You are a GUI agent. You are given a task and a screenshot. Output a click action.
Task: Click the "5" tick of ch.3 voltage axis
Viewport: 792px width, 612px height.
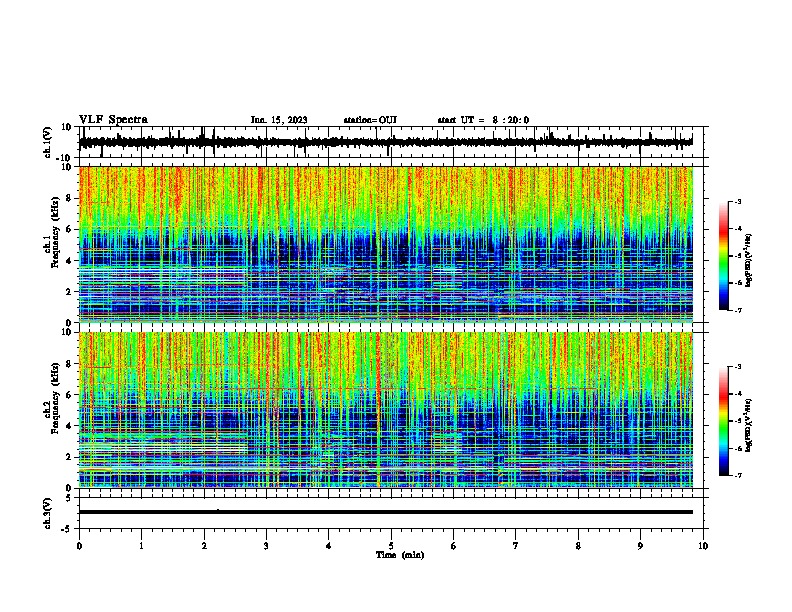click(x=69, y=497)
